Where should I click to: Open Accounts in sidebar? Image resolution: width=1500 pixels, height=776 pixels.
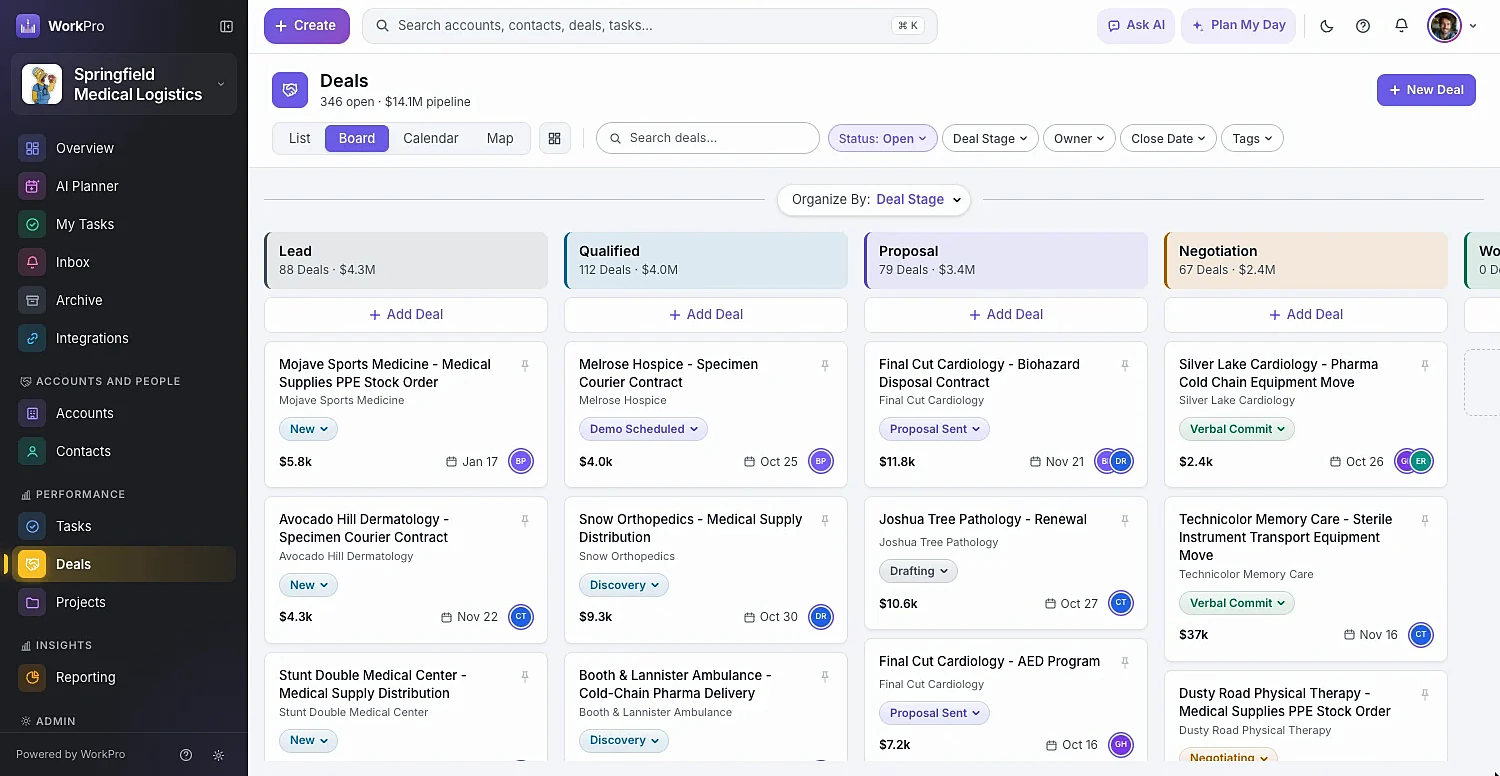pos(124,413)
